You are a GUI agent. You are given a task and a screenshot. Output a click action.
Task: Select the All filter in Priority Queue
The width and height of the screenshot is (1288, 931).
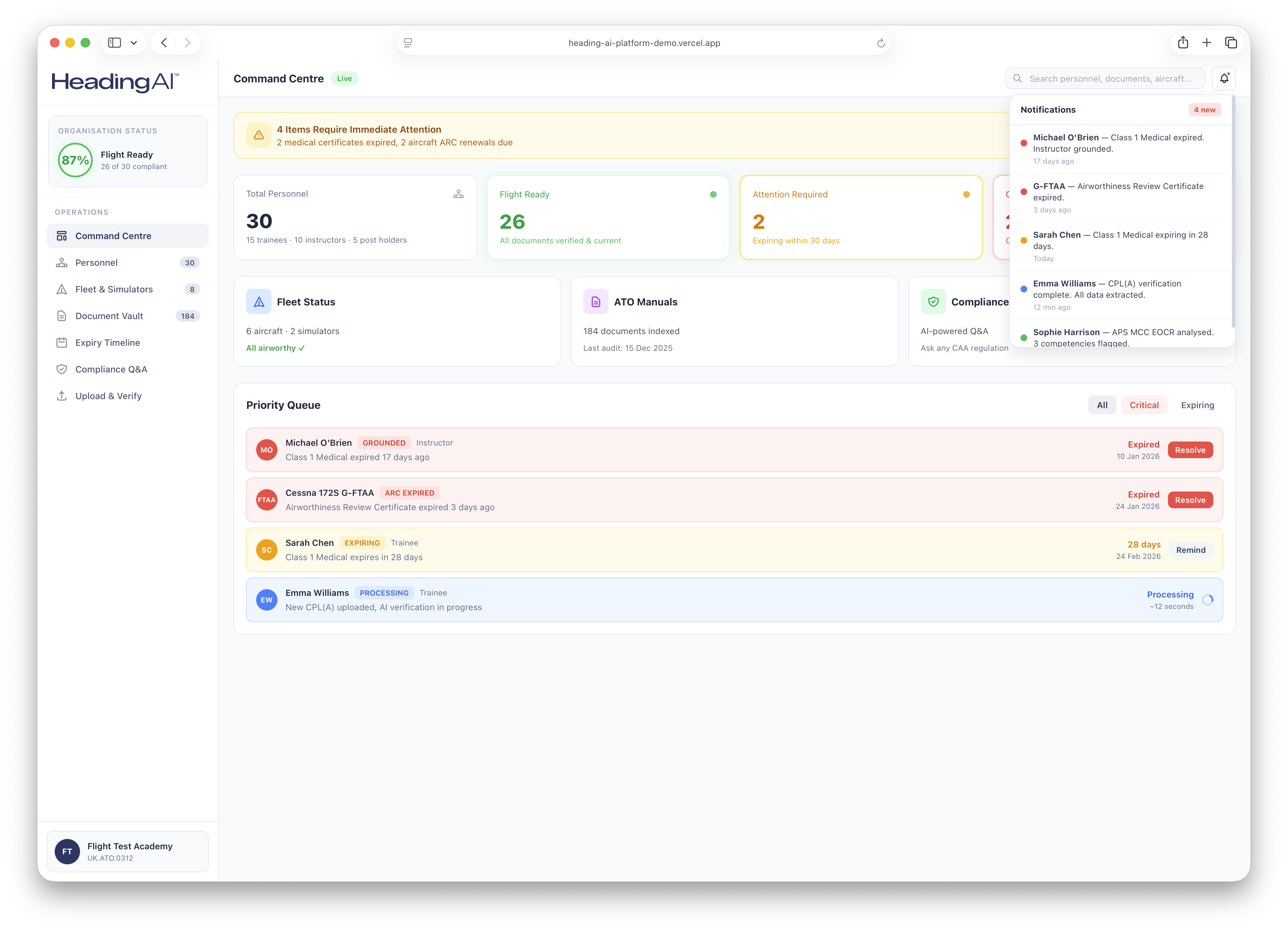coord(1102,405)
